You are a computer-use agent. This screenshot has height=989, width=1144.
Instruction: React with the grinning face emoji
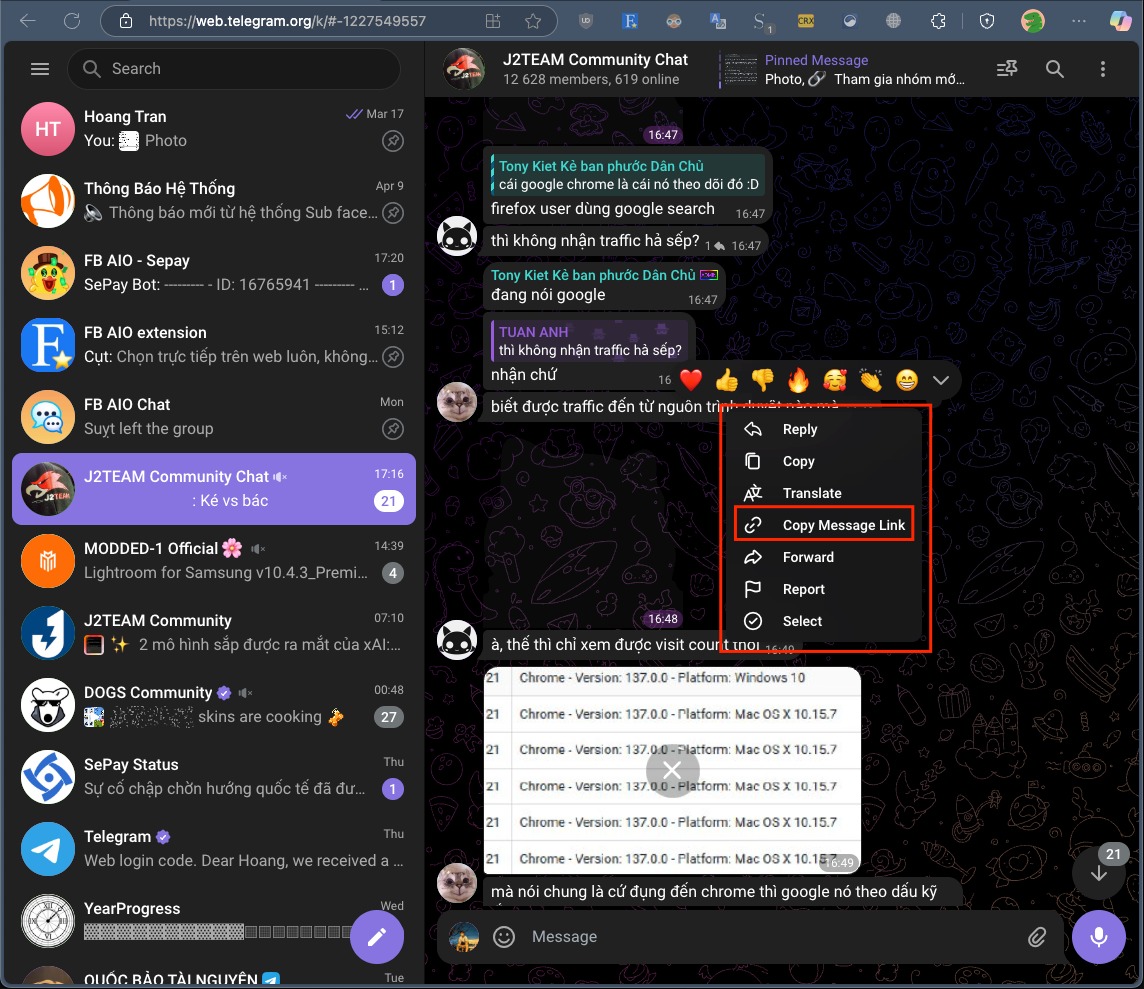point(906,380)
